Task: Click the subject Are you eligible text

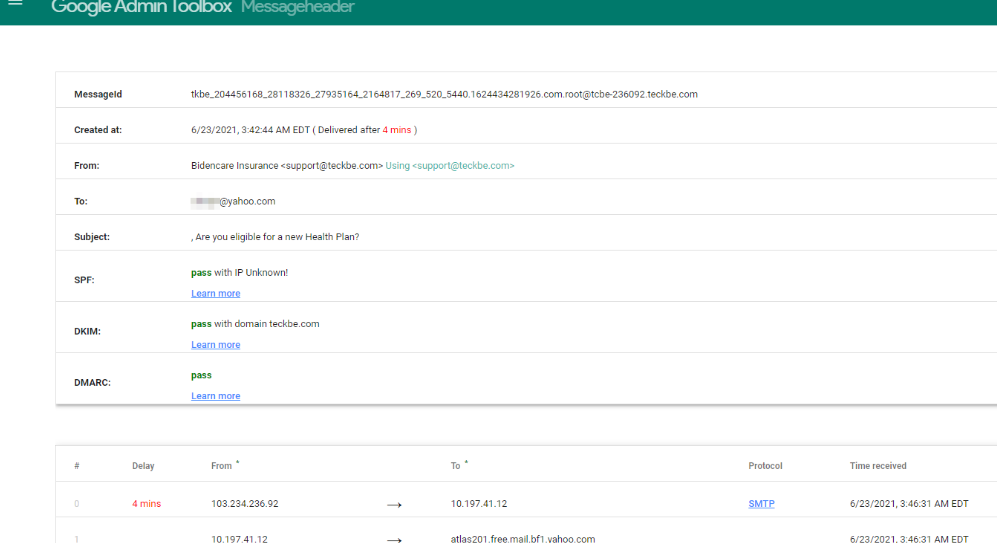Action: point(277,237)
